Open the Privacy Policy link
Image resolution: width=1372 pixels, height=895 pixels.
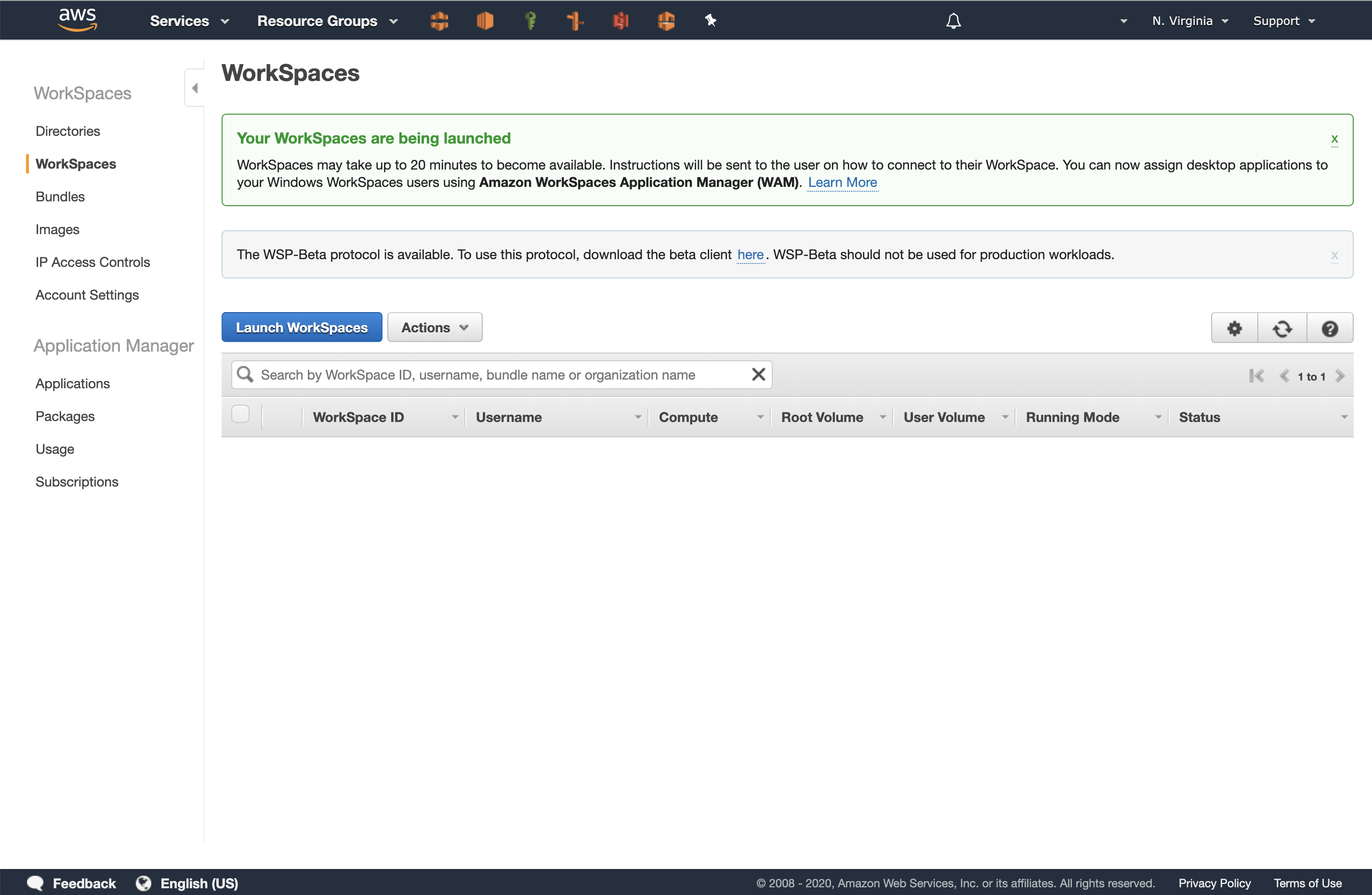1214,883
